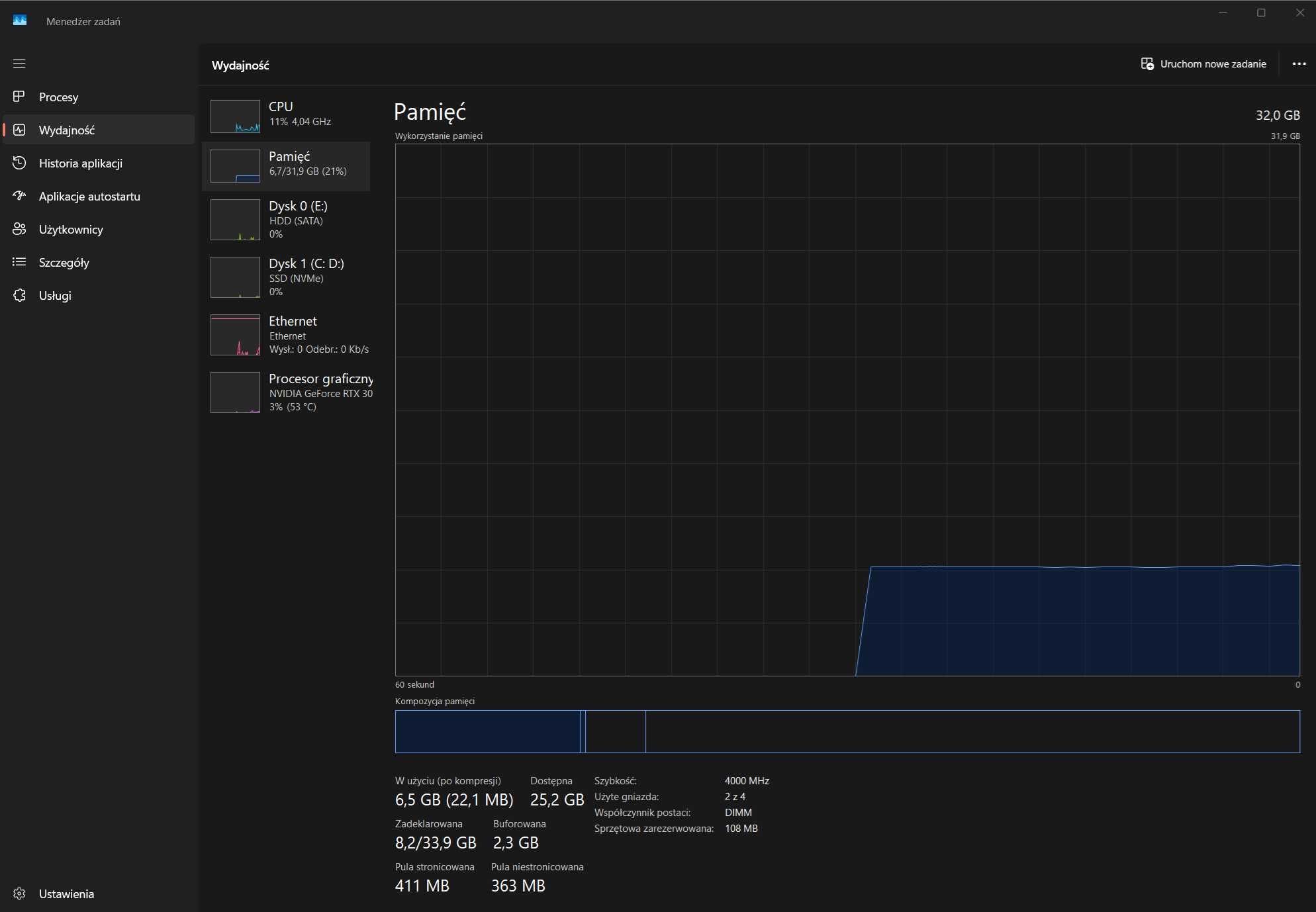The width and height of the screenshot is (1316, 912).
Task: Select the Procesor graficzny thumbnail graph
Action: (235, 392)
